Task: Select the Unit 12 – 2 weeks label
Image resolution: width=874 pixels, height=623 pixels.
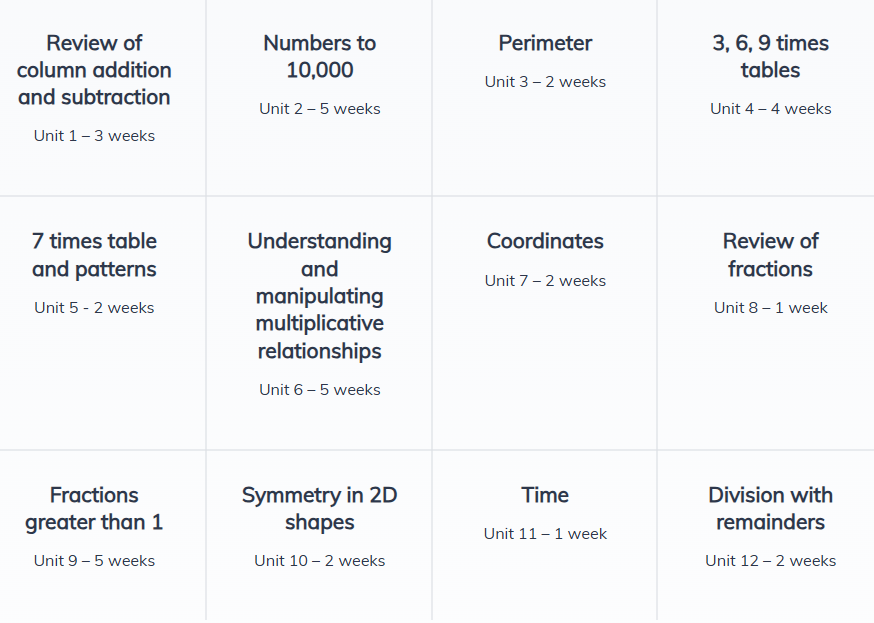Action: 770,561
